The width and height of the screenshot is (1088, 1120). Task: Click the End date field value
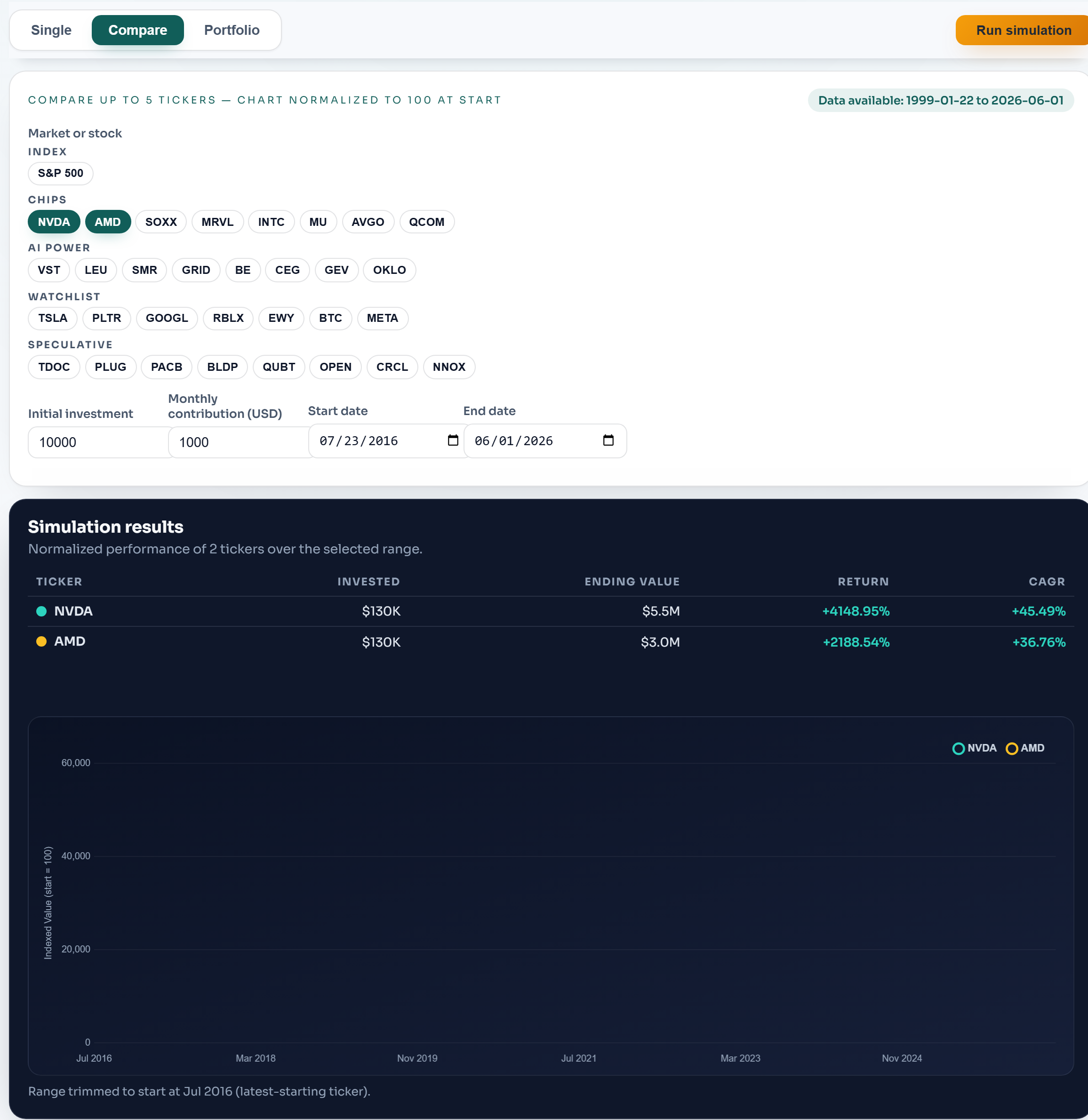(514, 441)
